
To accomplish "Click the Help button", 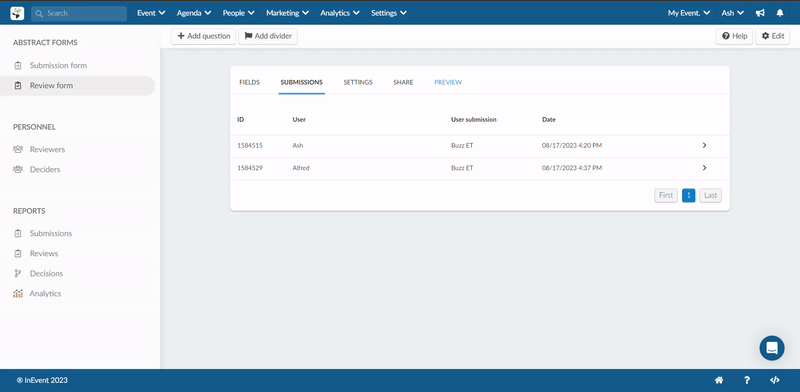I will pos(734,36).
